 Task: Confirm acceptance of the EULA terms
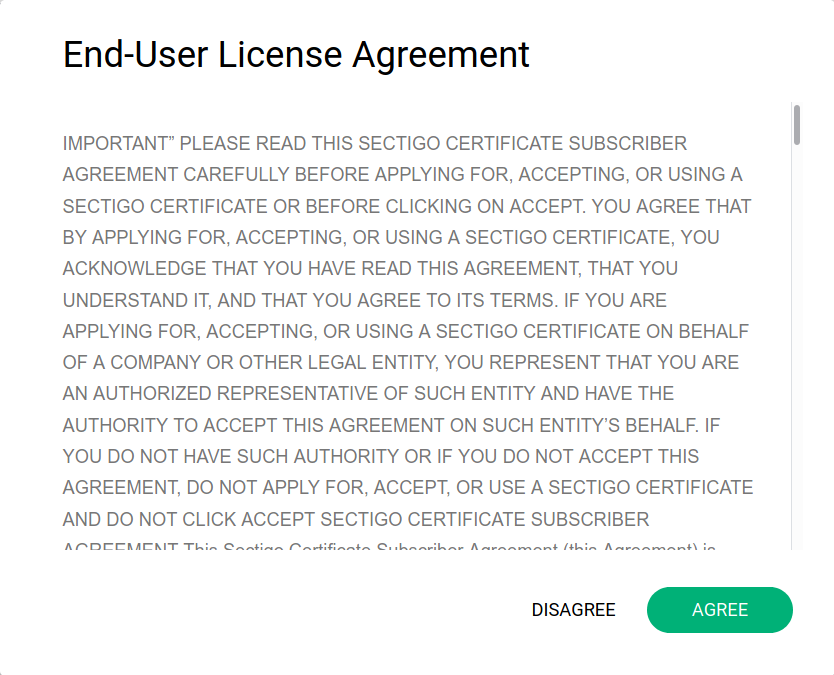pyautogui.click(x=719, y=610)
